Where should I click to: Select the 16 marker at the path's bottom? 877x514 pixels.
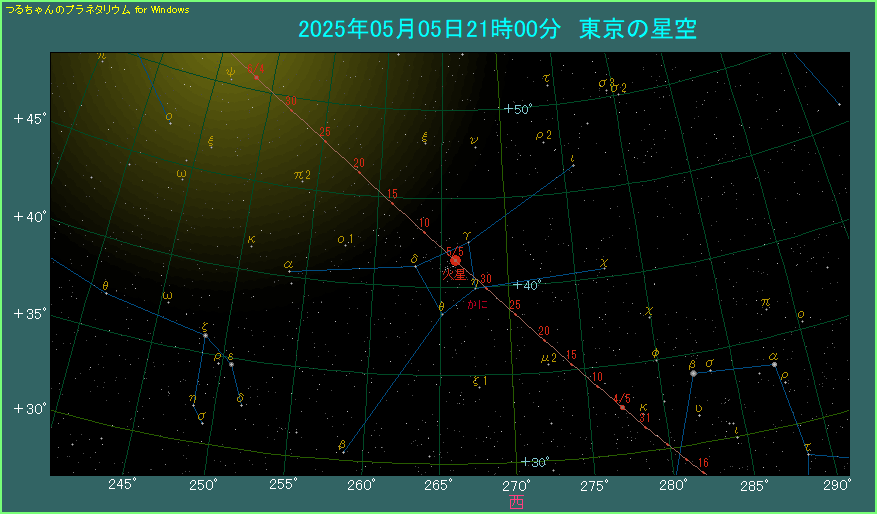(703, 462)
